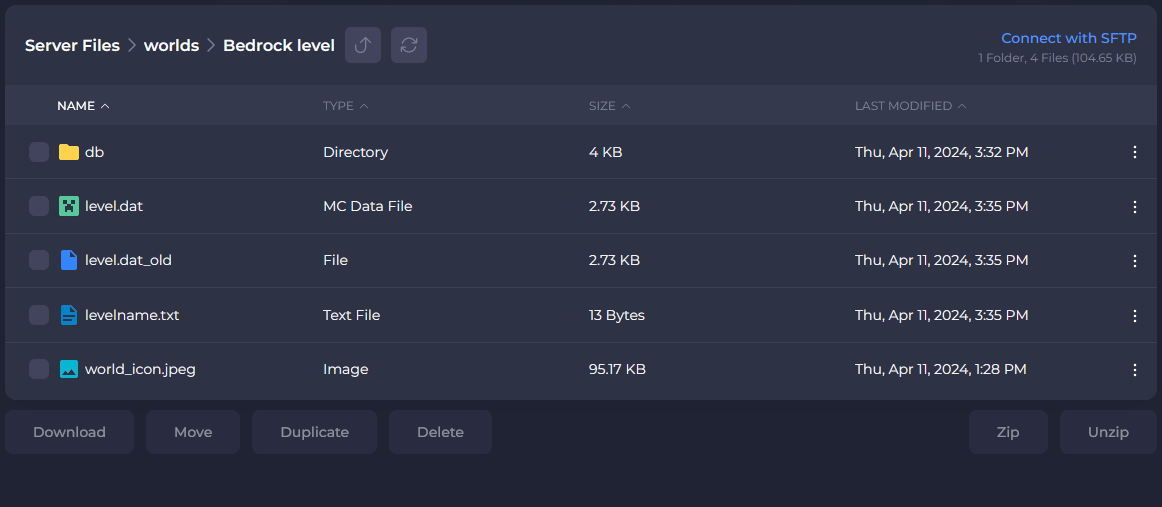Viewport: 1162px width, 507px height.
Task: Select the level.dat checkbox
Action: coord(39,206)
